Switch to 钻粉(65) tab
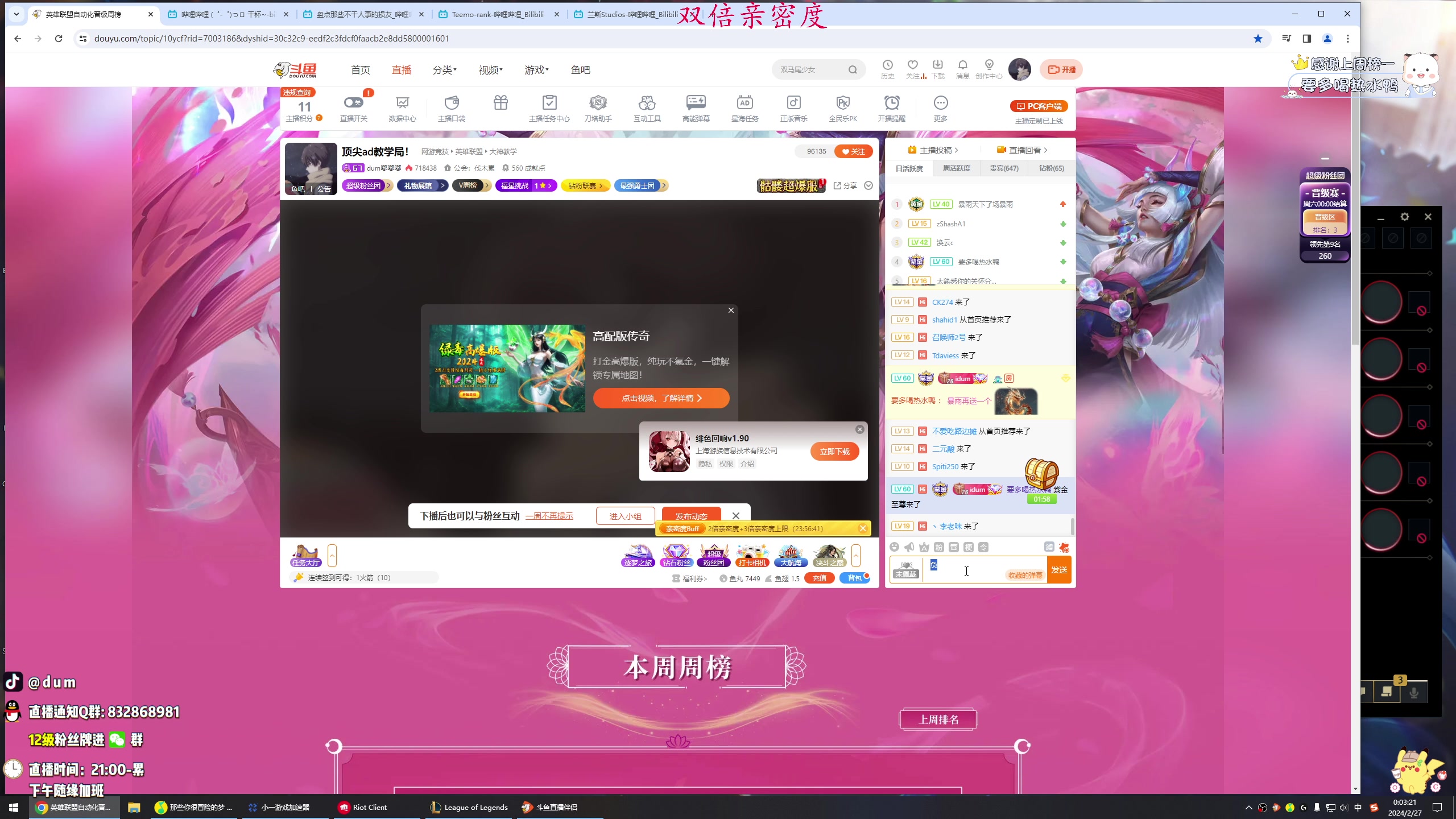This screenshot has width=1456, height=819. (x=1051, y=168)
